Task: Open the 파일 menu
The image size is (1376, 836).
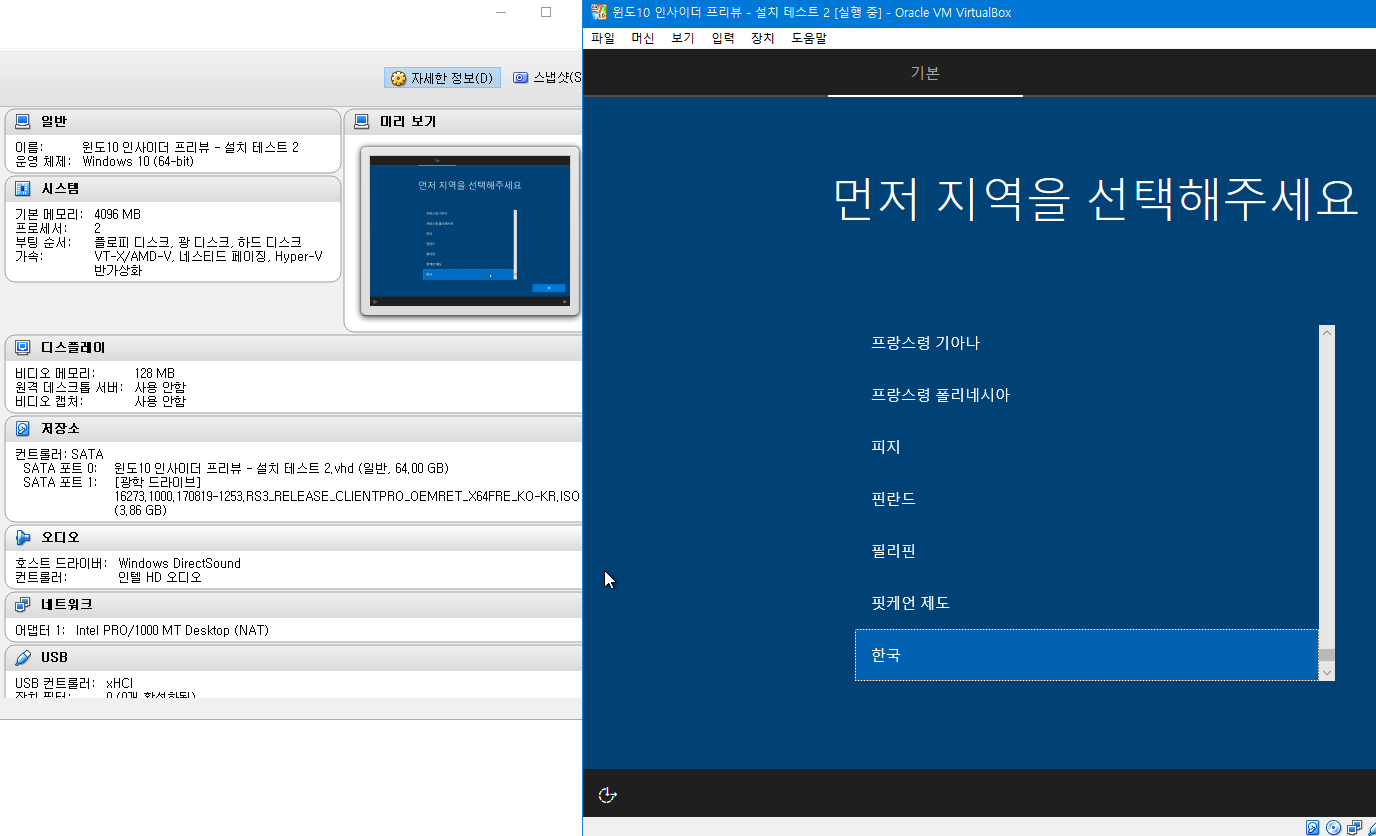Action: (x=603, y=38)
